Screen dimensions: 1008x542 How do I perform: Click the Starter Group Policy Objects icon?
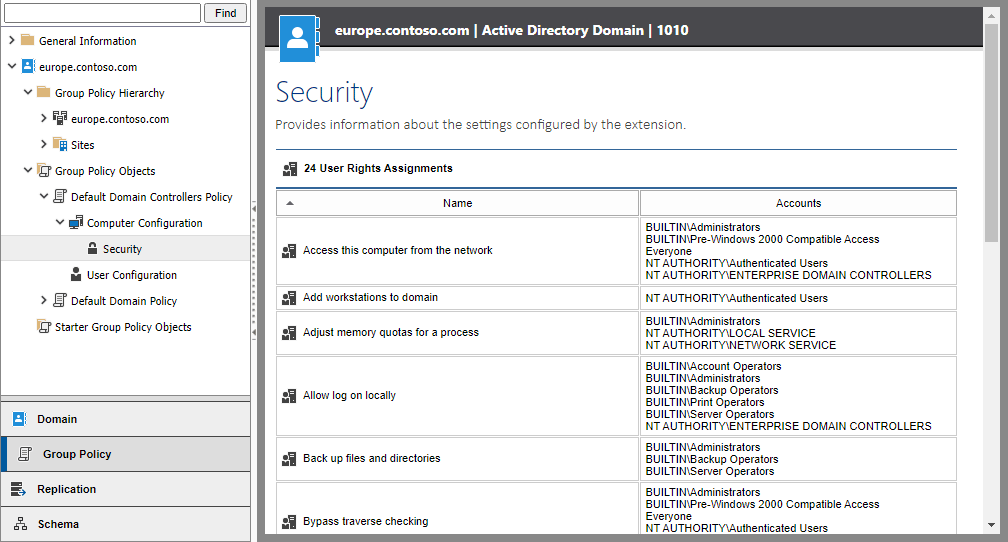[44, 327]
